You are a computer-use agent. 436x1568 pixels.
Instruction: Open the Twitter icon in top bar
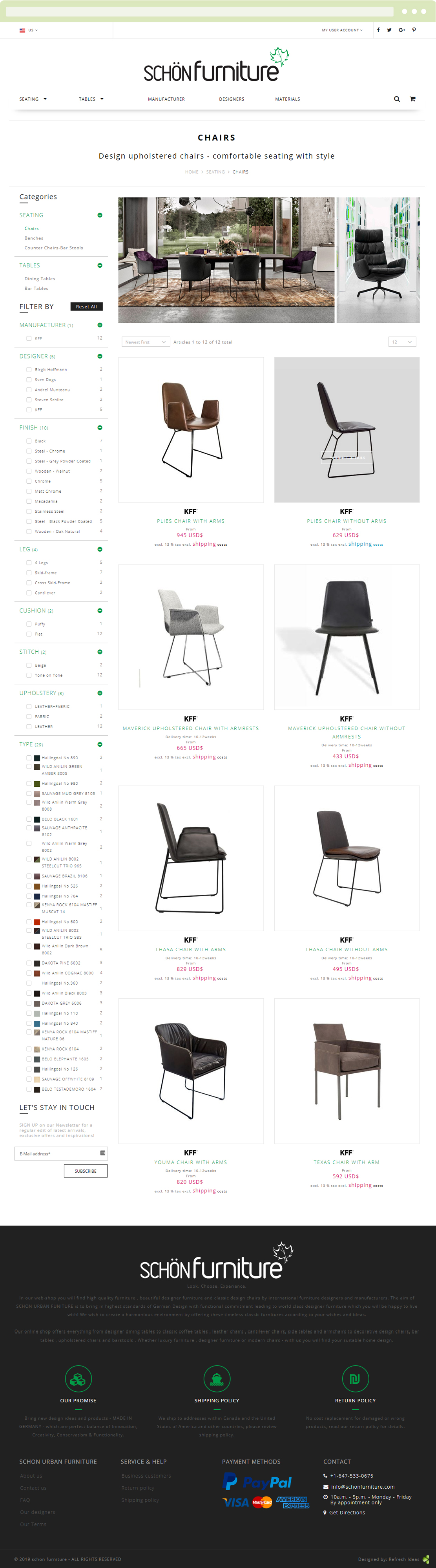point(389,30)
